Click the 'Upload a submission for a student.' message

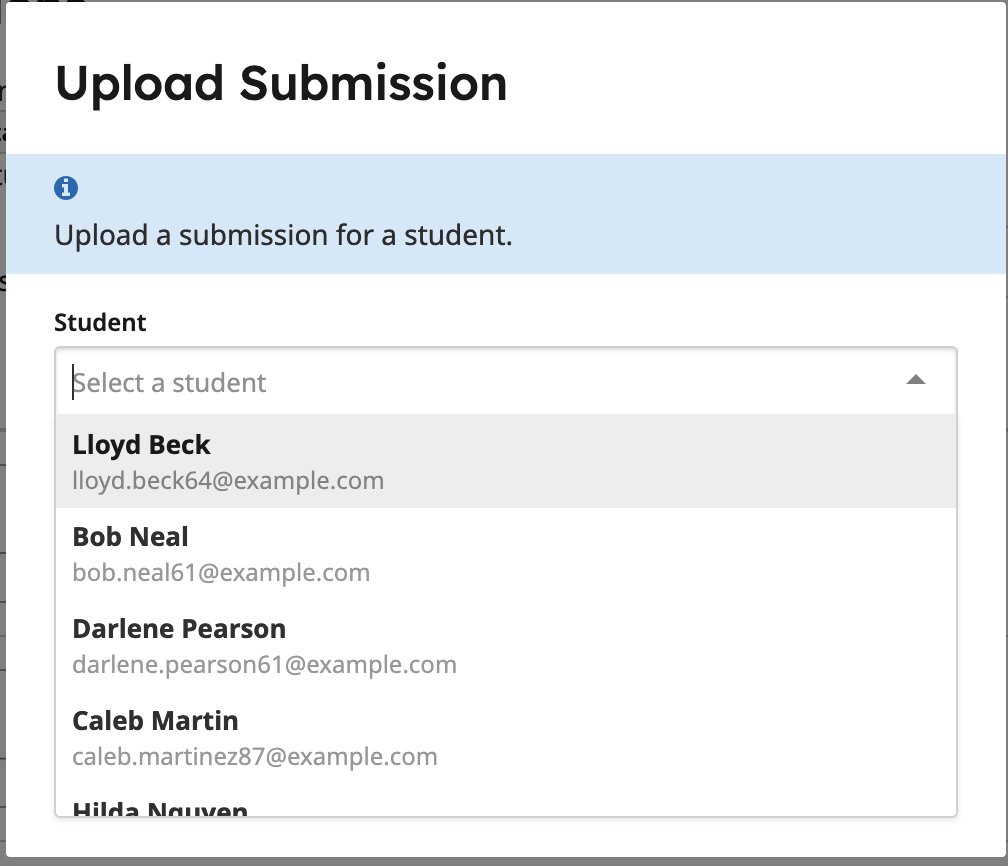click(x=284, y=235)
